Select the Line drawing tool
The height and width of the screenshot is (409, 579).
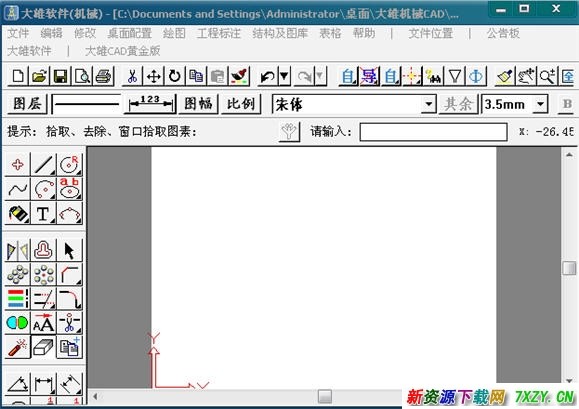click(43, 165)
